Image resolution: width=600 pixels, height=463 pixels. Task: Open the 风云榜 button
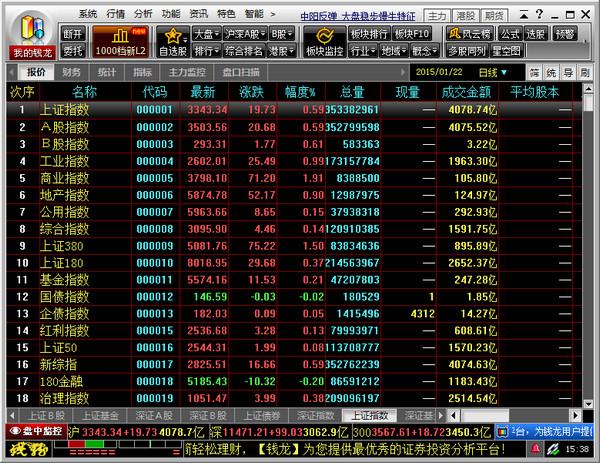(470, 34)
